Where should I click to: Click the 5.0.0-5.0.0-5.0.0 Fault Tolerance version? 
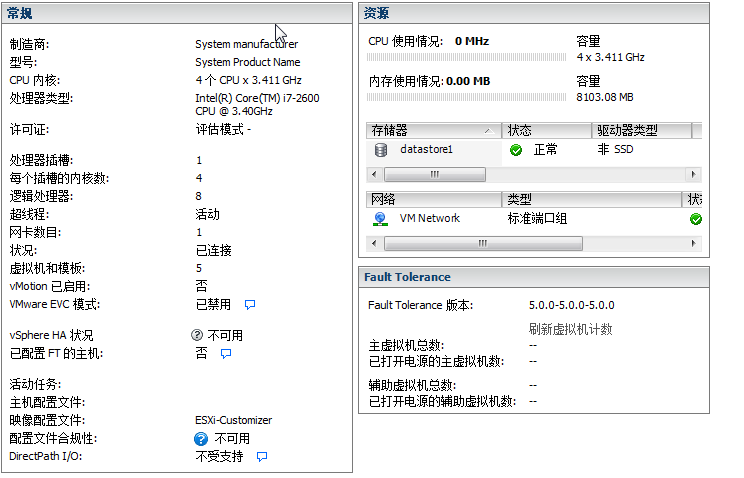pyautogui.click(x=571, y=305)
